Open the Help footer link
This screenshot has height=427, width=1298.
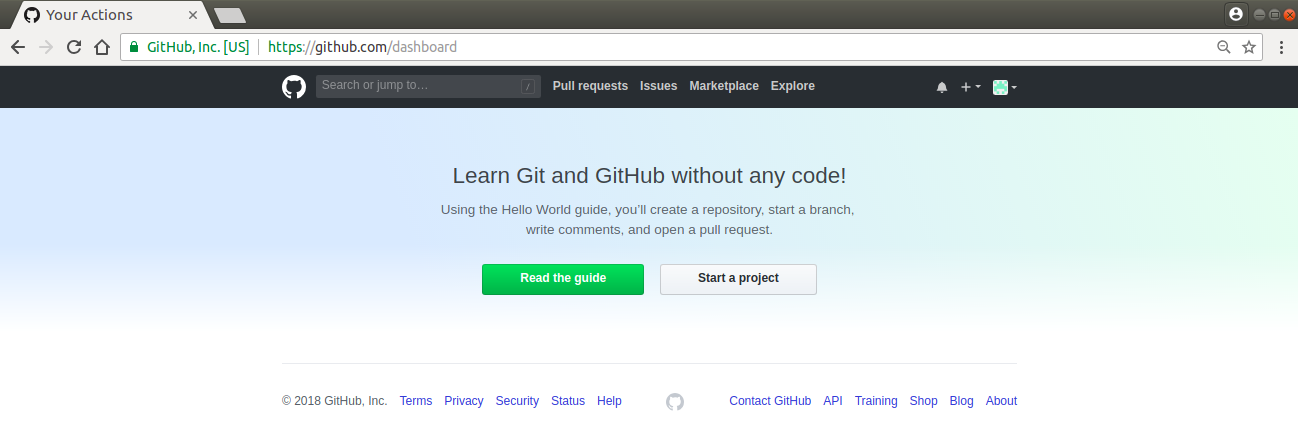coord(609,401)
